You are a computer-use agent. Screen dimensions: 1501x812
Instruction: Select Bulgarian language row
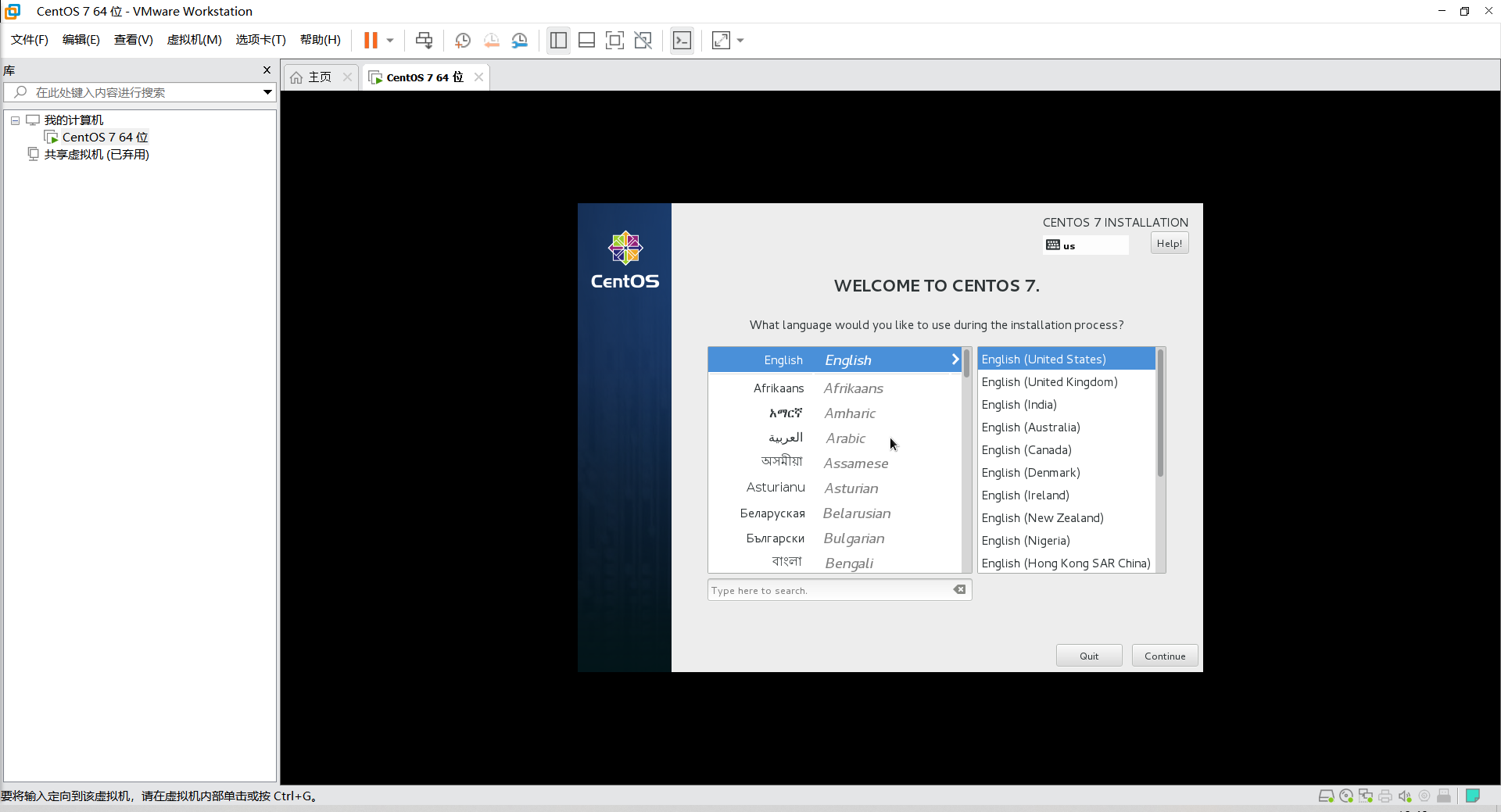coord(834,538)
